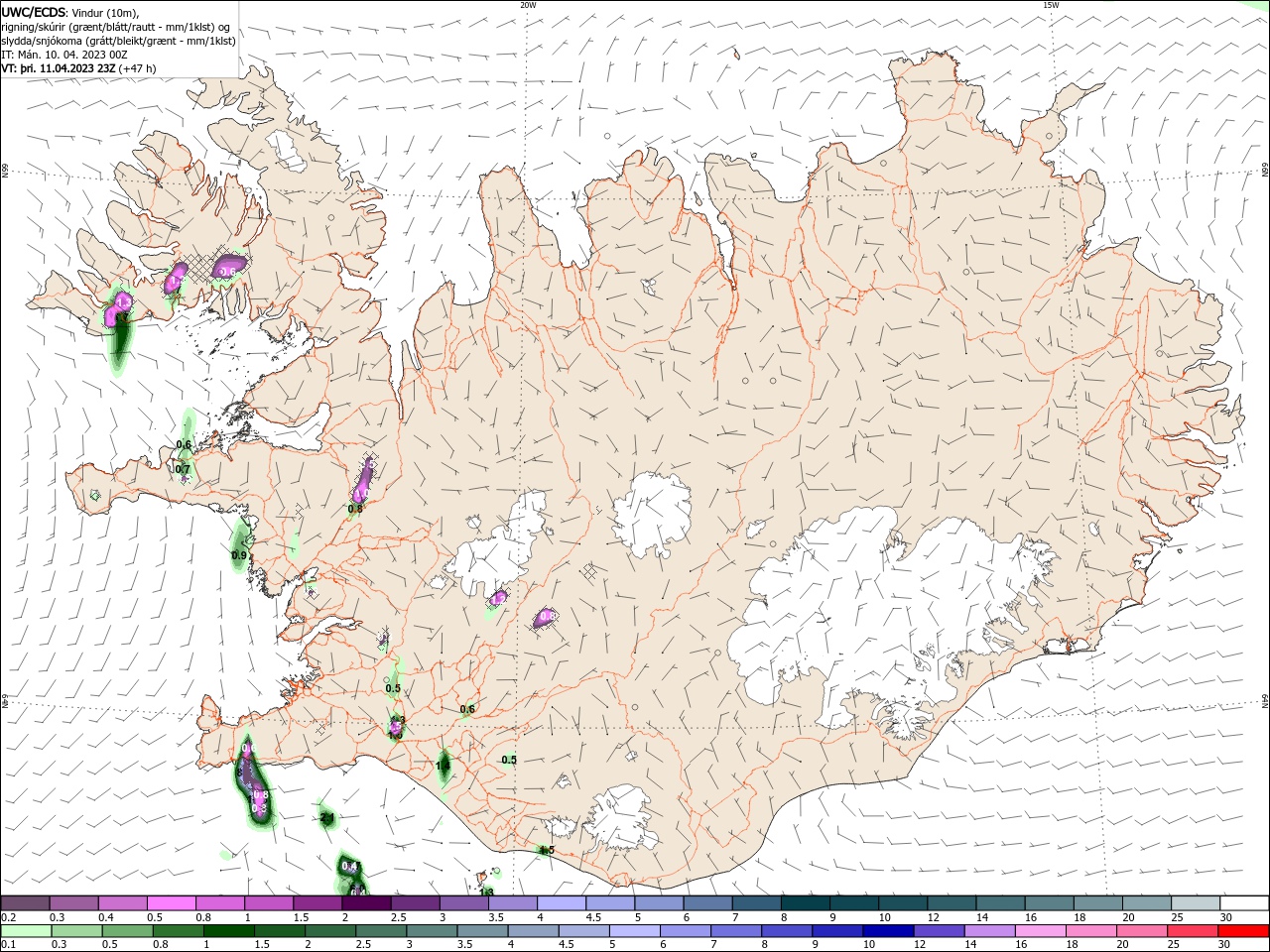
Task: Click the 'rigning/skúrir' legend description line
Action: [x=117, y=27]
